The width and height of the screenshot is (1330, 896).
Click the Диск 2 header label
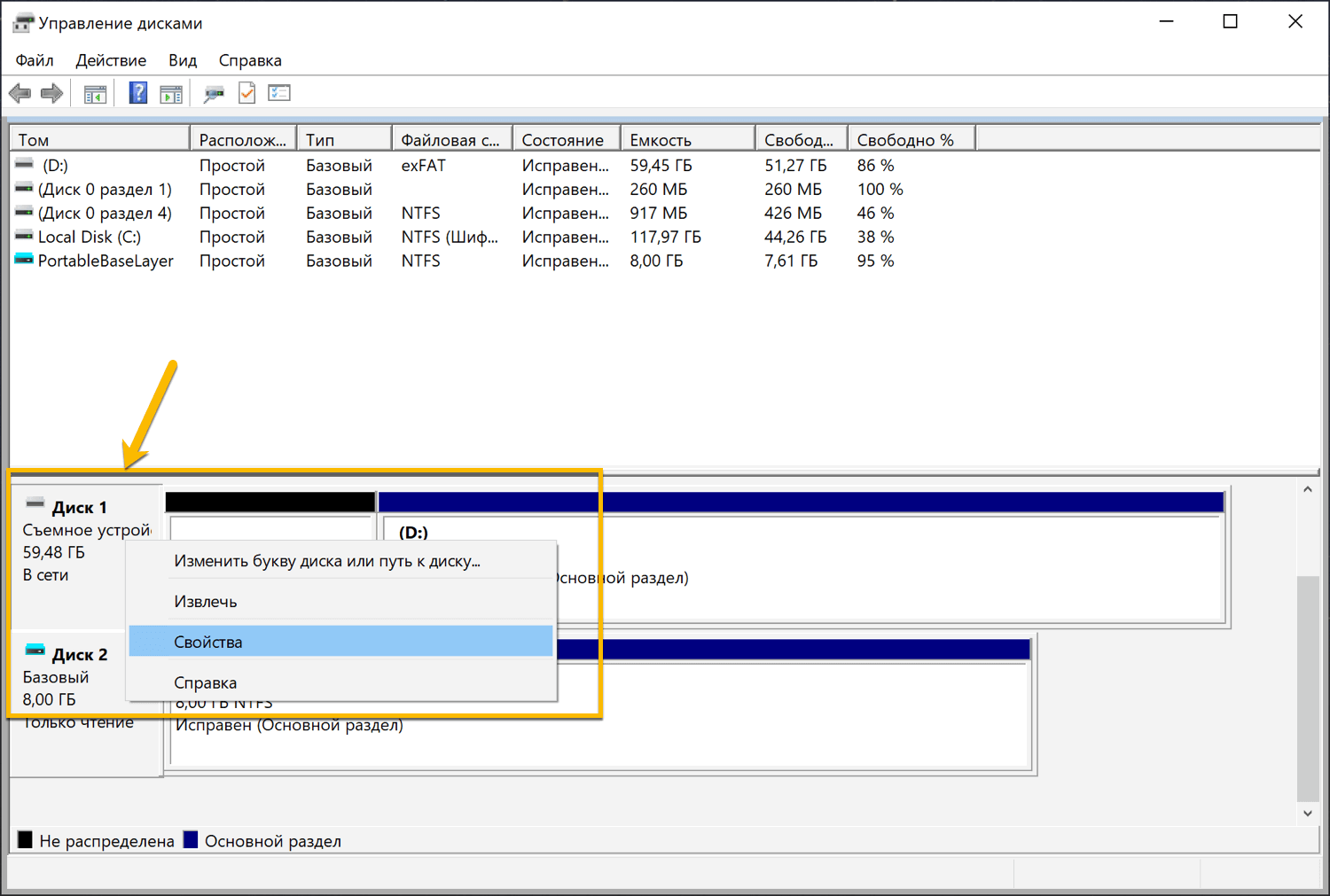(x=79, y=654)
